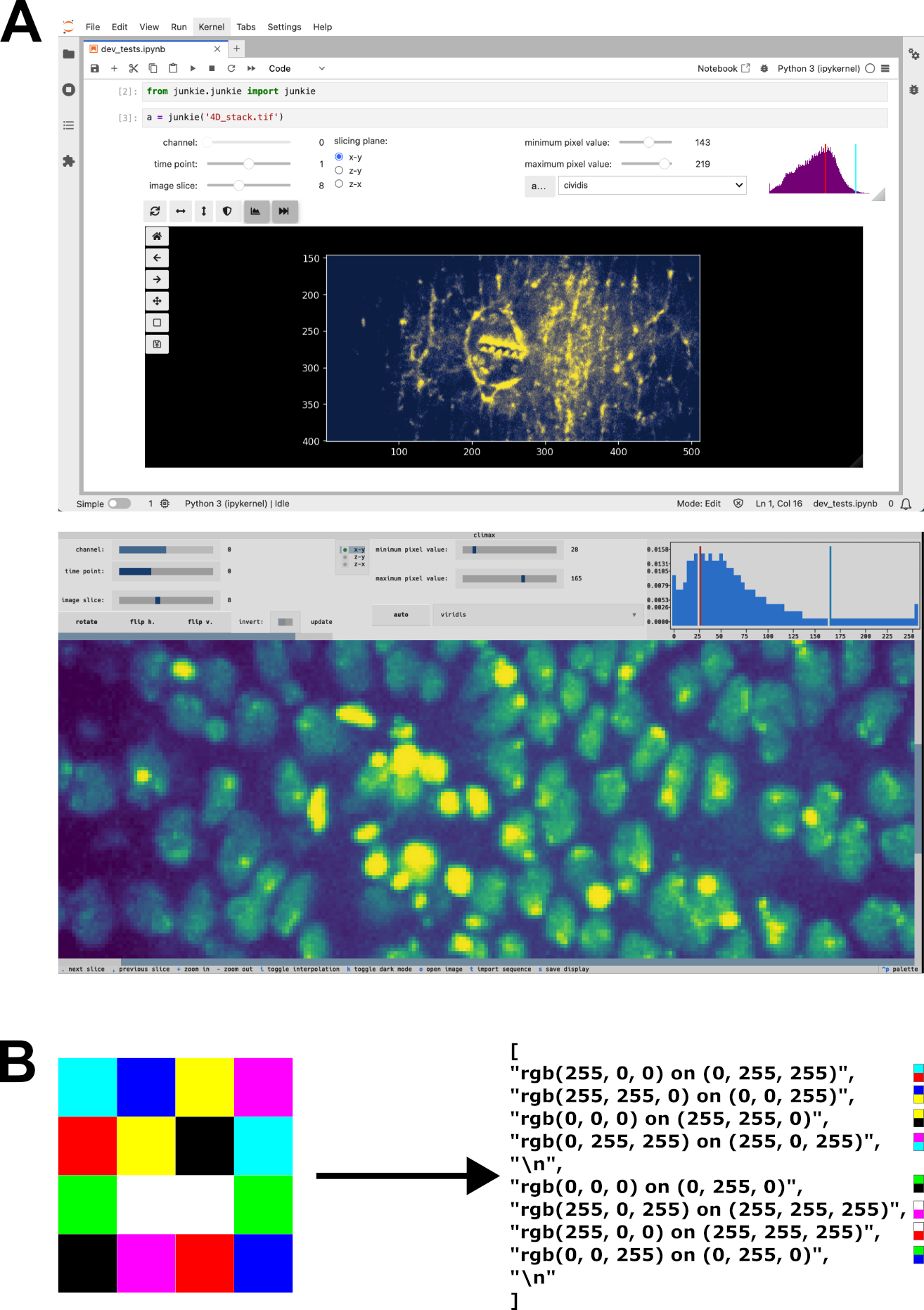Click the save notebook icon
Image resolution: width=924 pixels, height=1310 pixels.
point(95,68)
